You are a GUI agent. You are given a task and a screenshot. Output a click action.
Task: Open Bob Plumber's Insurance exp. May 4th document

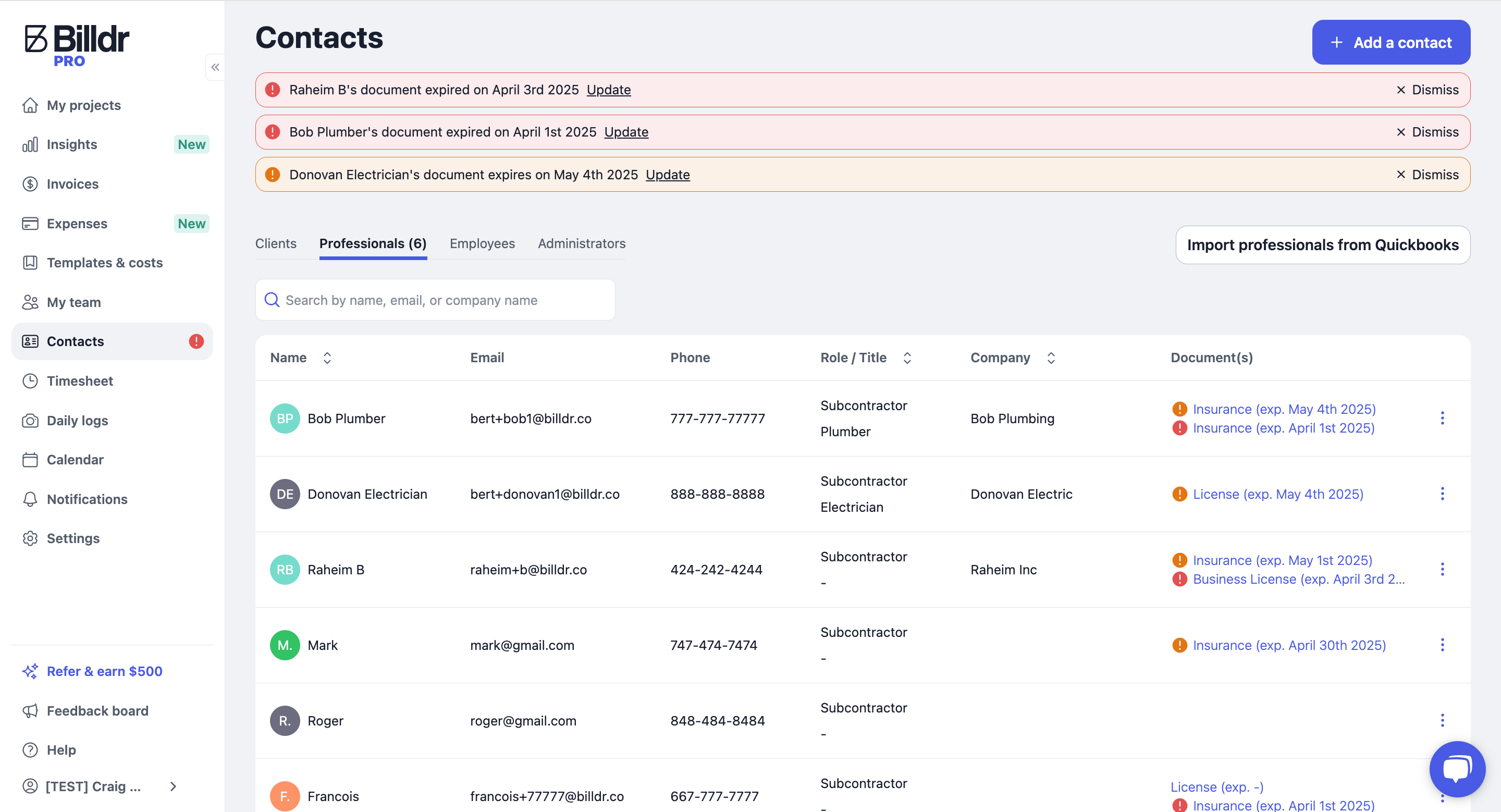click(x=1284, y=409)
